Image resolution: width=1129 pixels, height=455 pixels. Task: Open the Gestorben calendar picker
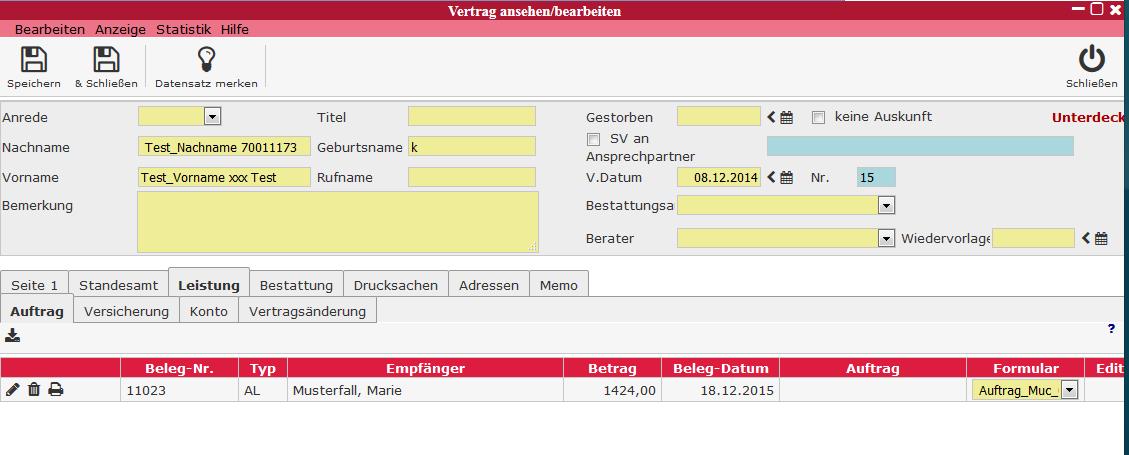[787, 118]
